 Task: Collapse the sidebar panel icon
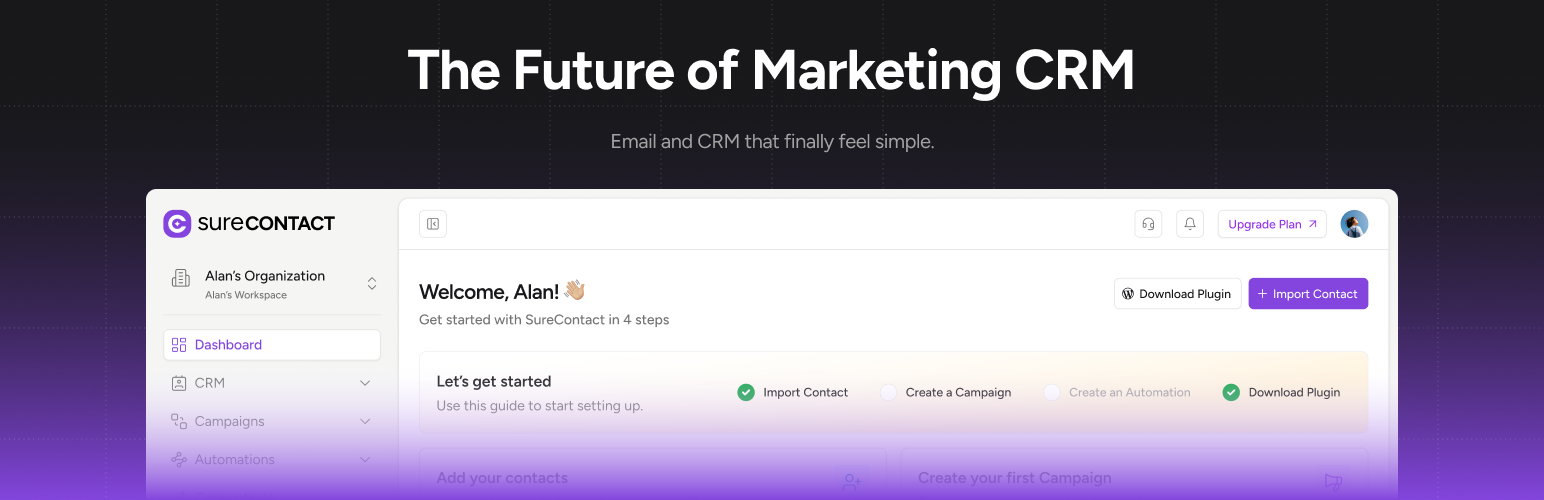point(433,224)
